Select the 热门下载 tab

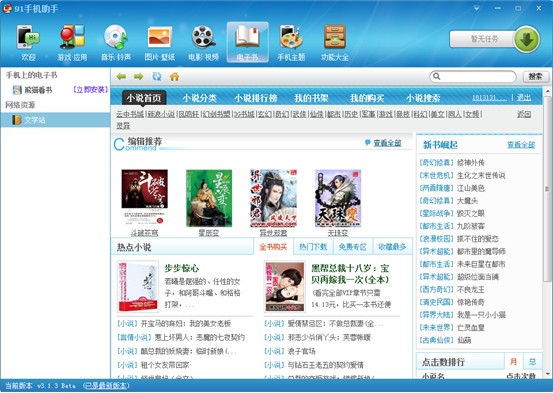313,247
